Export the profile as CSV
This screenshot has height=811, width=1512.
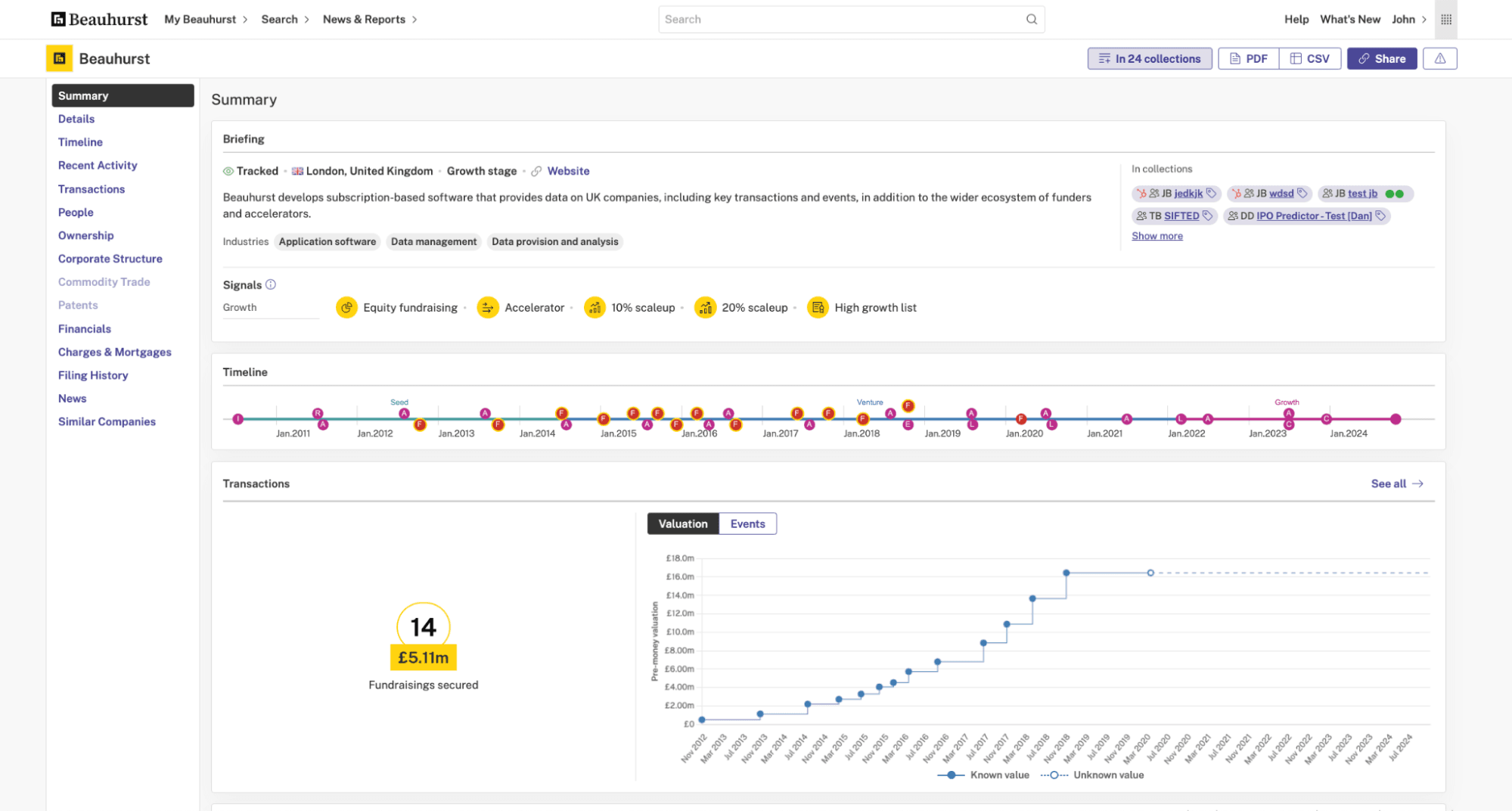[1309, 58]
